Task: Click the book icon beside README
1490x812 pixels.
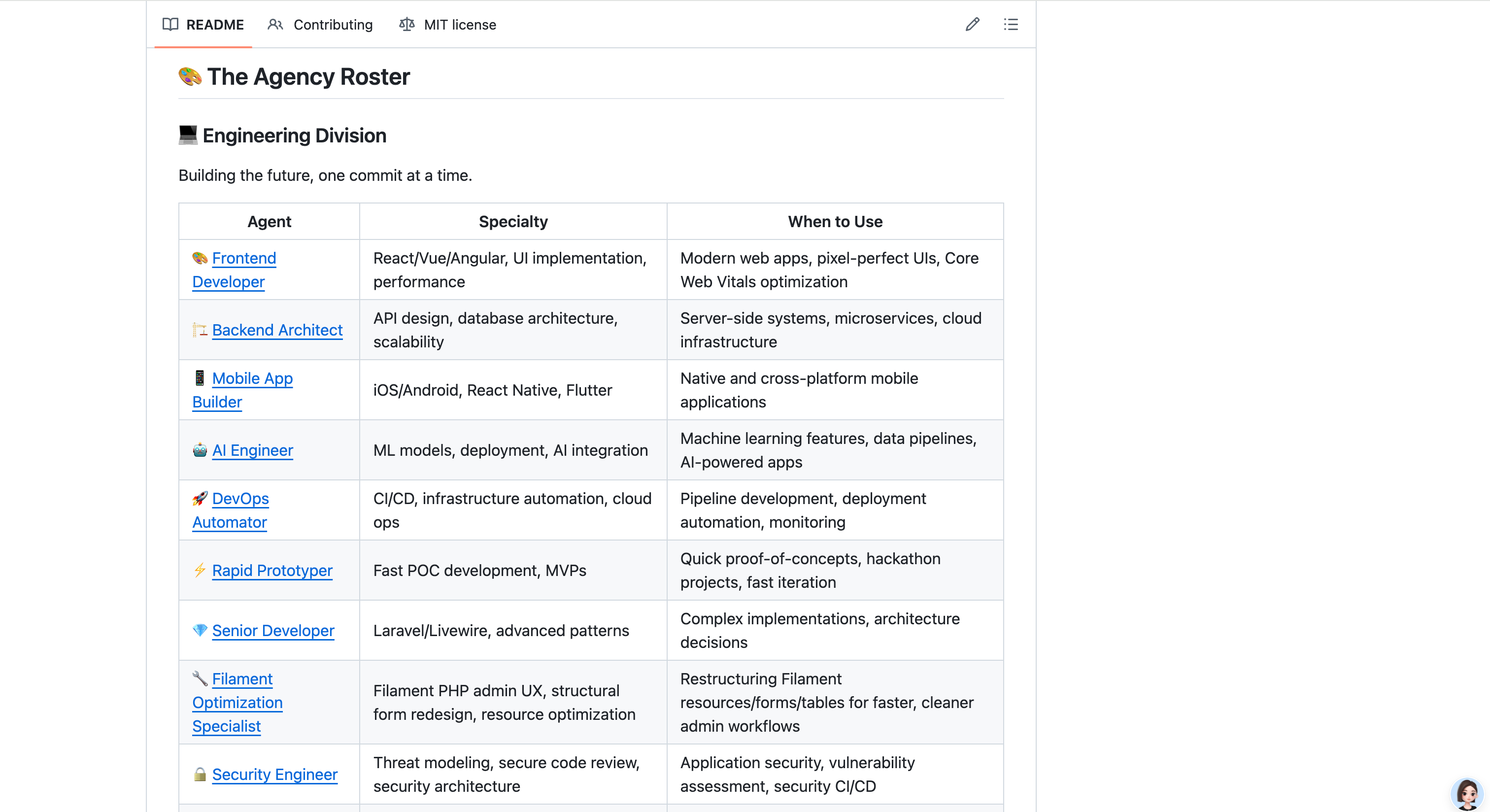Action: (x=170, y=24)
